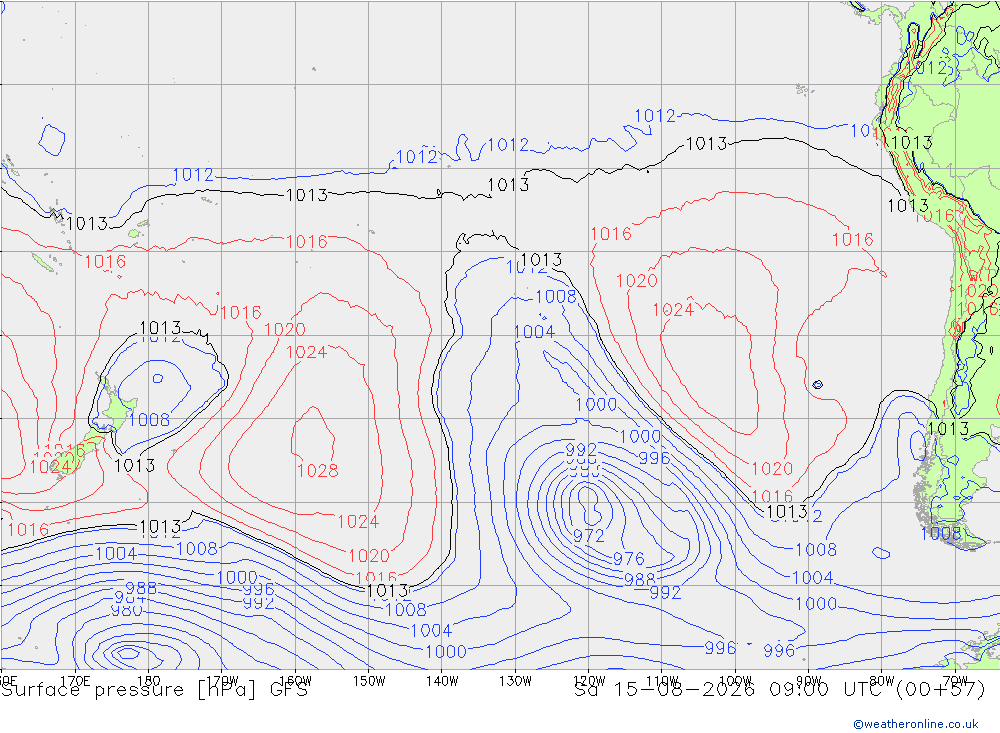Click the 1020 label south of eastern high
The width and height of the screenshot is (1000, 733).
pos(772,469)
